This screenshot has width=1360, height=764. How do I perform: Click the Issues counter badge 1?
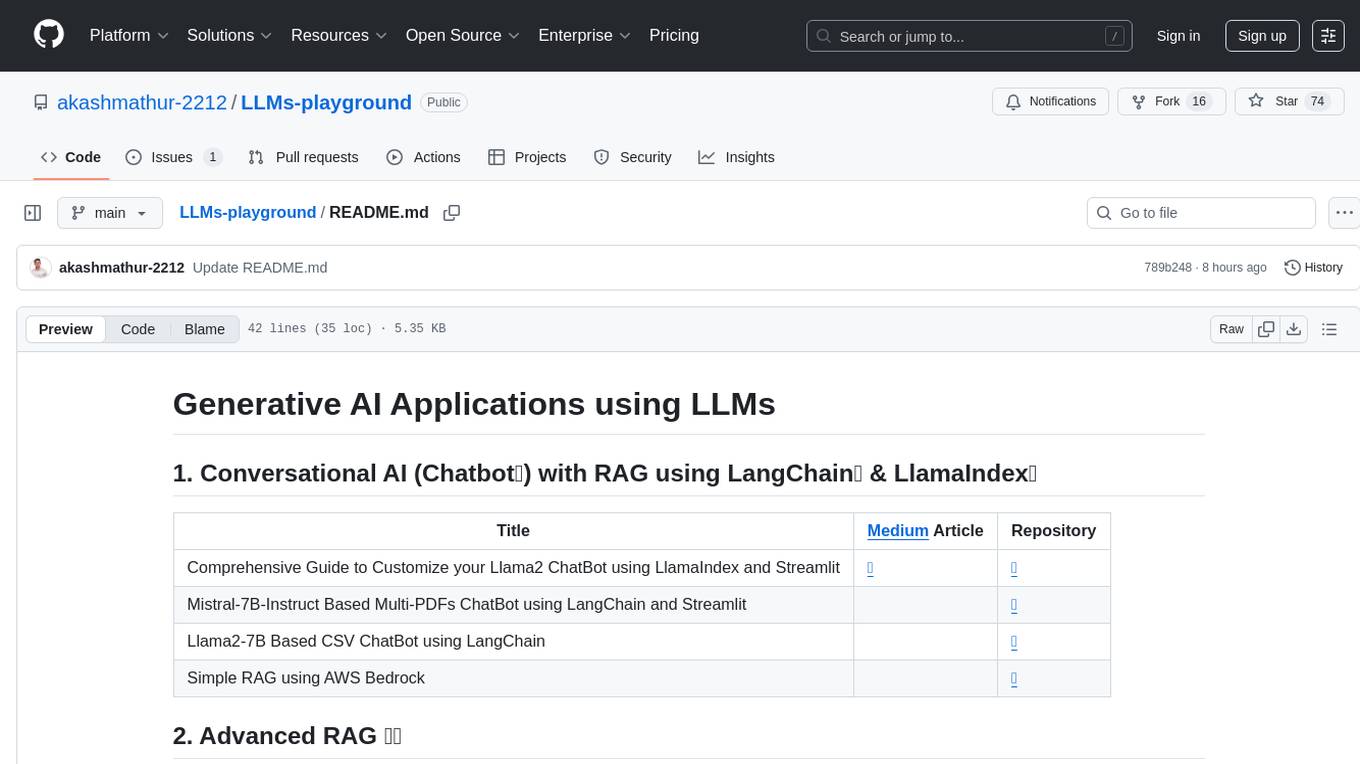[212, 157]
